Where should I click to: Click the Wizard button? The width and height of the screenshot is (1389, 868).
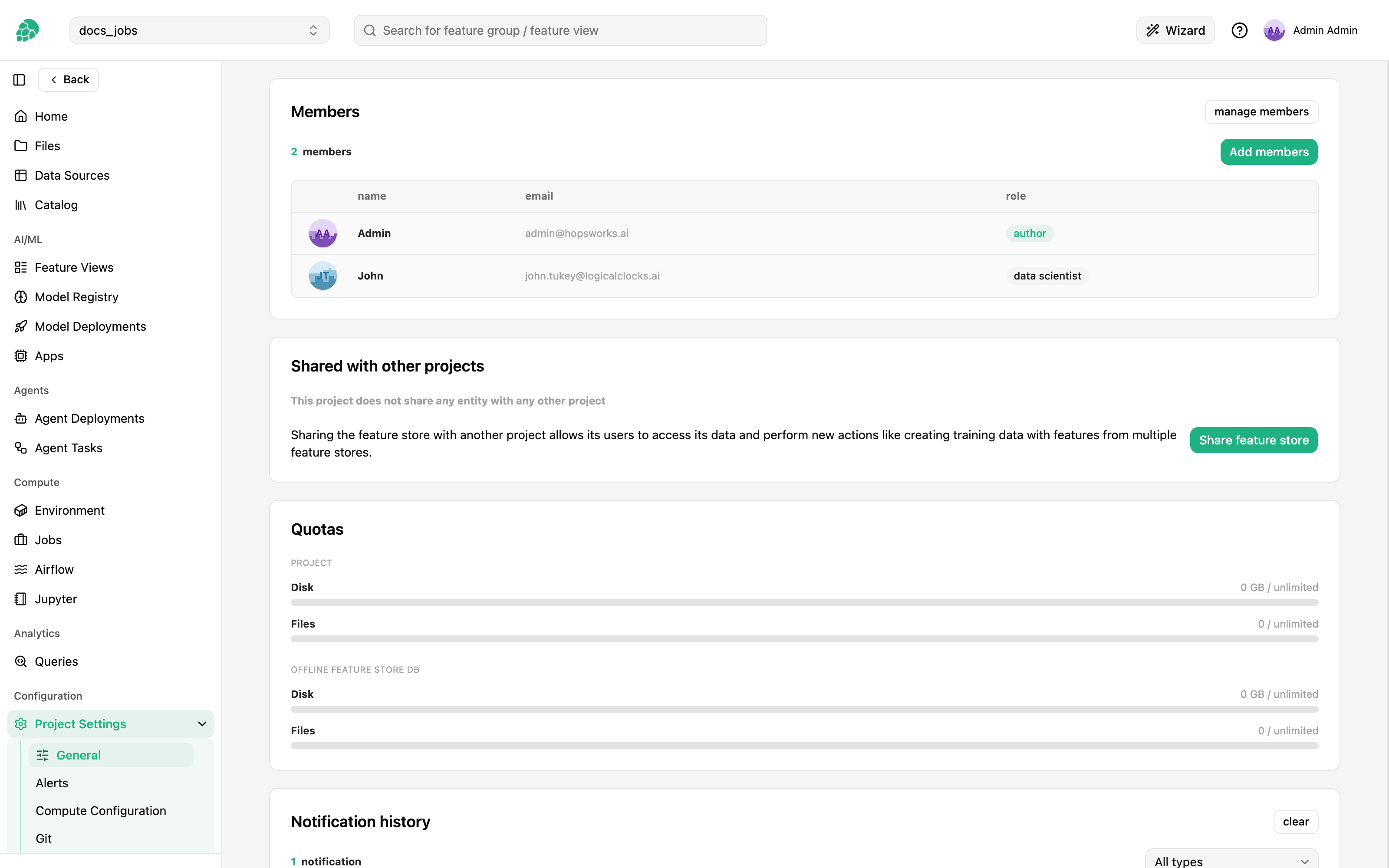(1175, 30)
